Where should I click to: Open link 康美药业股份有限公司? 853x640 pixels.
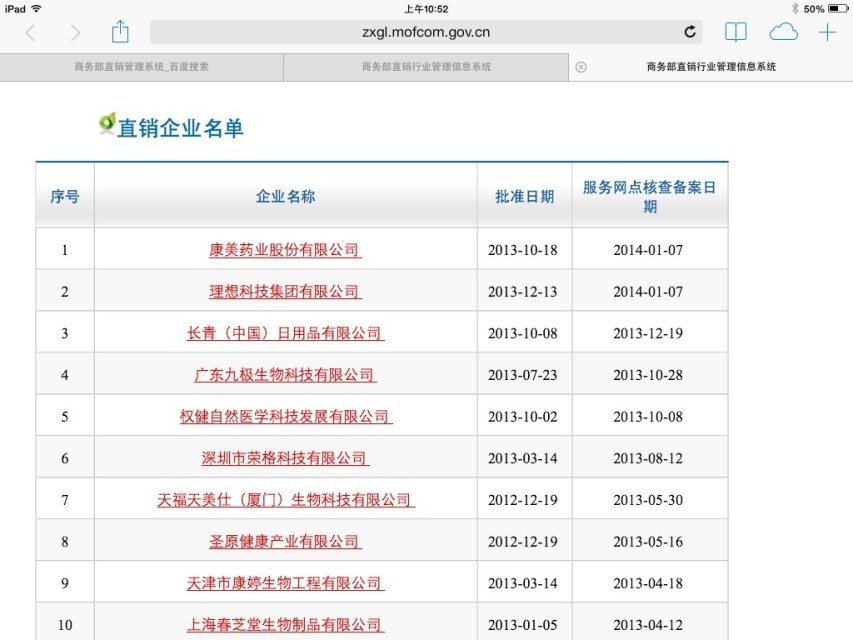click(285, 250)
